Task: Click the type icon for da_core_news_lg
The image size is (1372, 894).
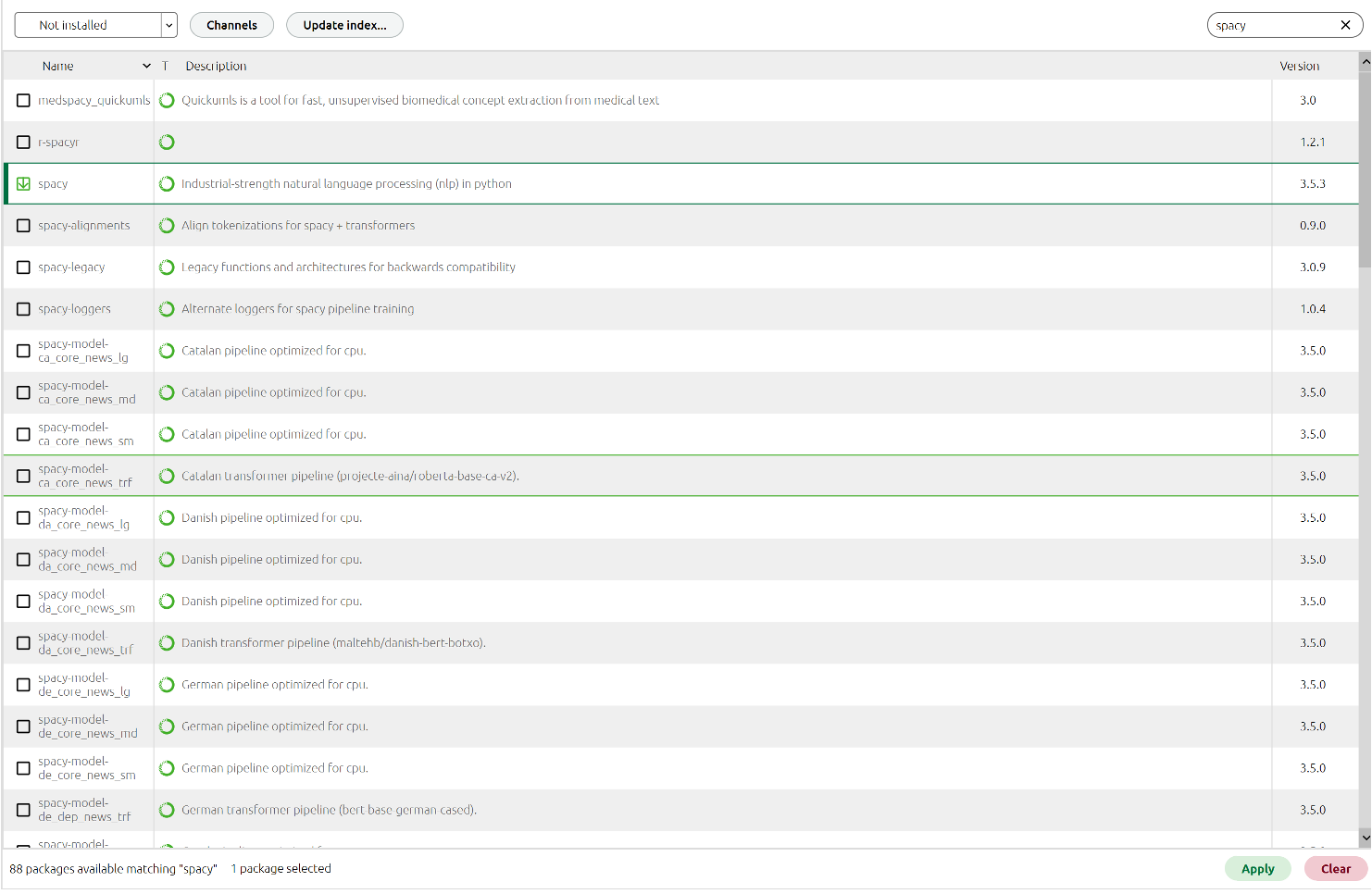Action: click(167, 518)
